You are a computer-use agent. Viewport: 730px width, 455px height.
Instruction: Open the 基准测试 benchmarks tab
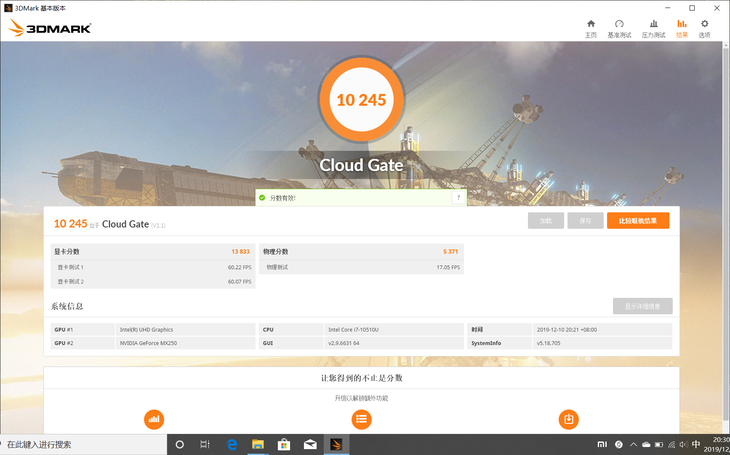pyautogui.click(x=619, y=29)
